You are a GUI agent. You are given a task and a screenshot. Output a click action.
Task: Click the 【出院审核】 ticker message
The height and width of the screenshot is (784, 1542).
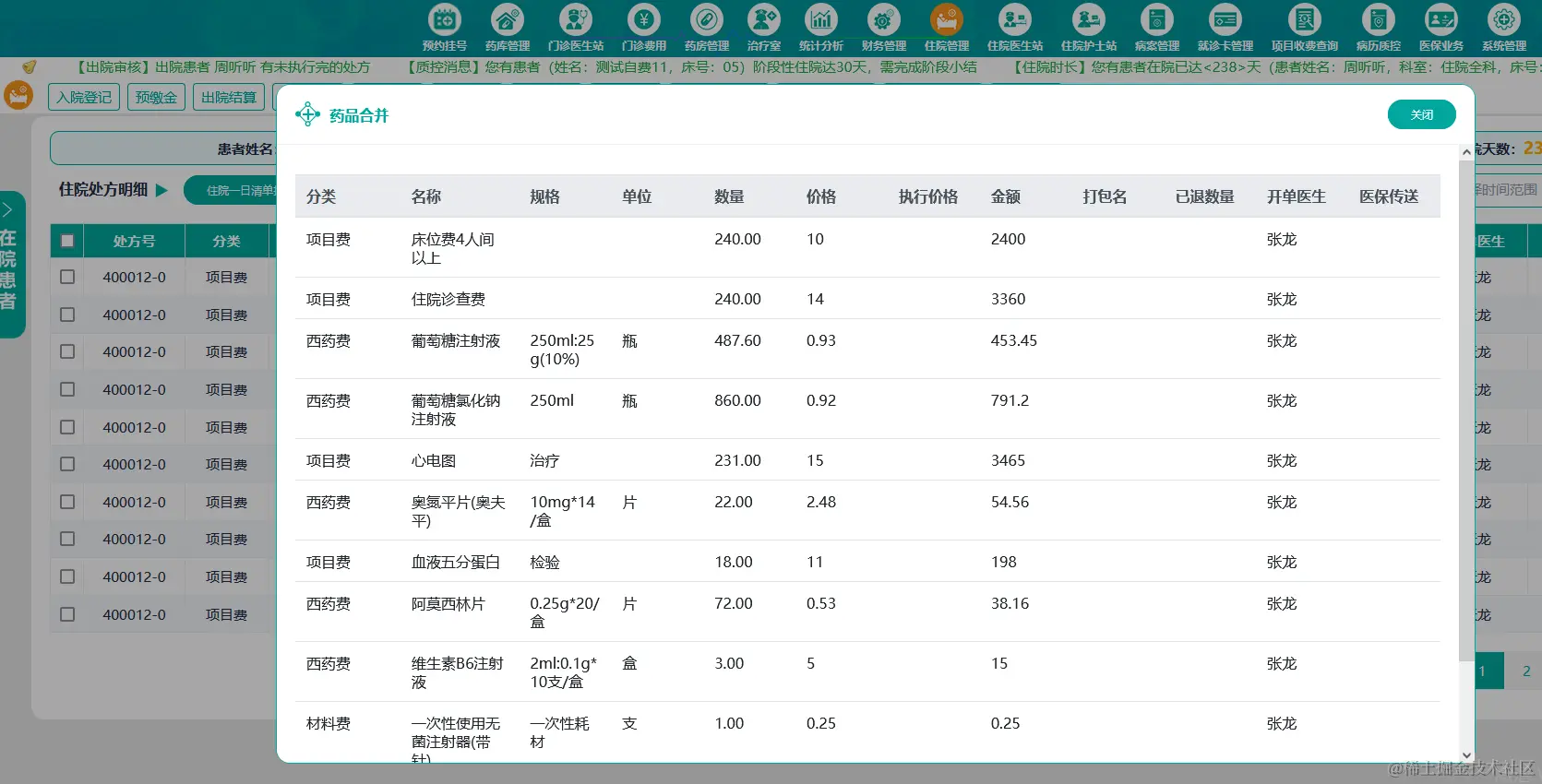click(222, 67)
